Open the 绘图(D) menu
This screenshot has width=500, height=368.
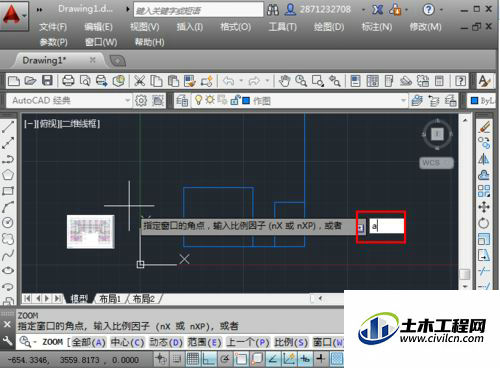(329, 27)
